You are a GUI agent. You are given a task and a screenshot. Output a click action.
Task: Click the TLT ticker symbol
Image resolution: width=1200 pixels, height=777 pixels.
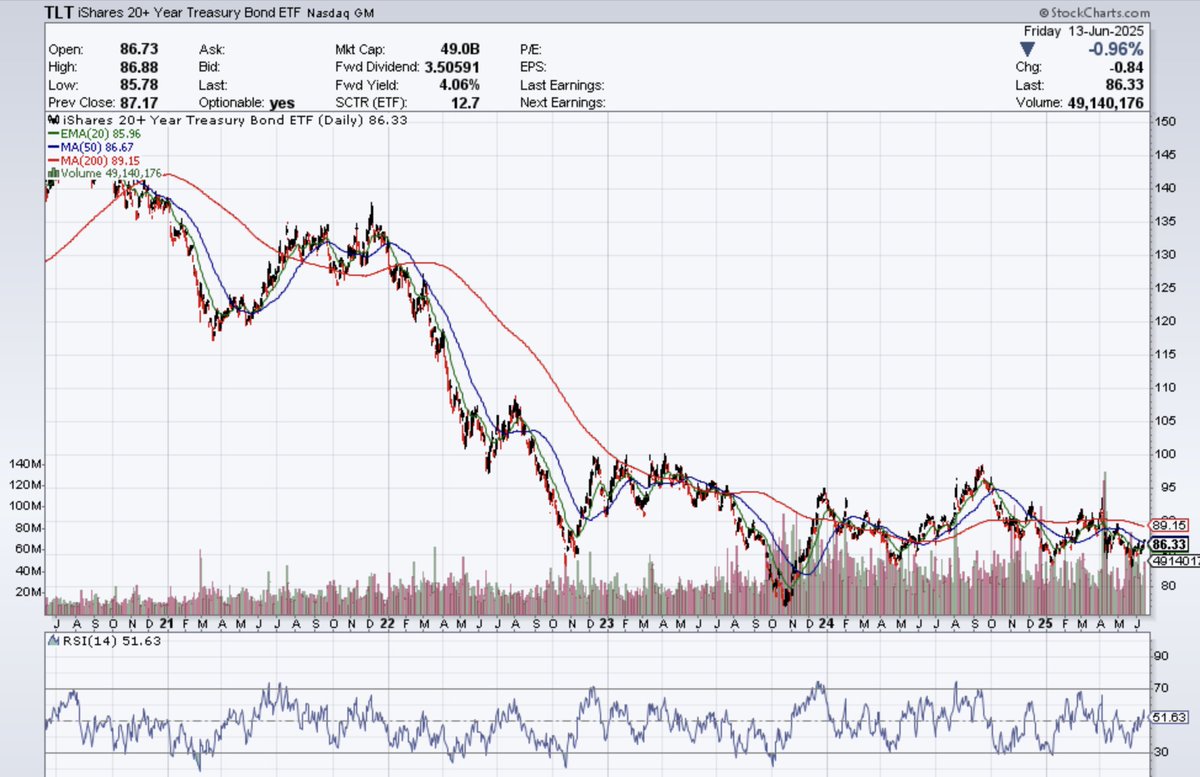click(x=60, y=13)
